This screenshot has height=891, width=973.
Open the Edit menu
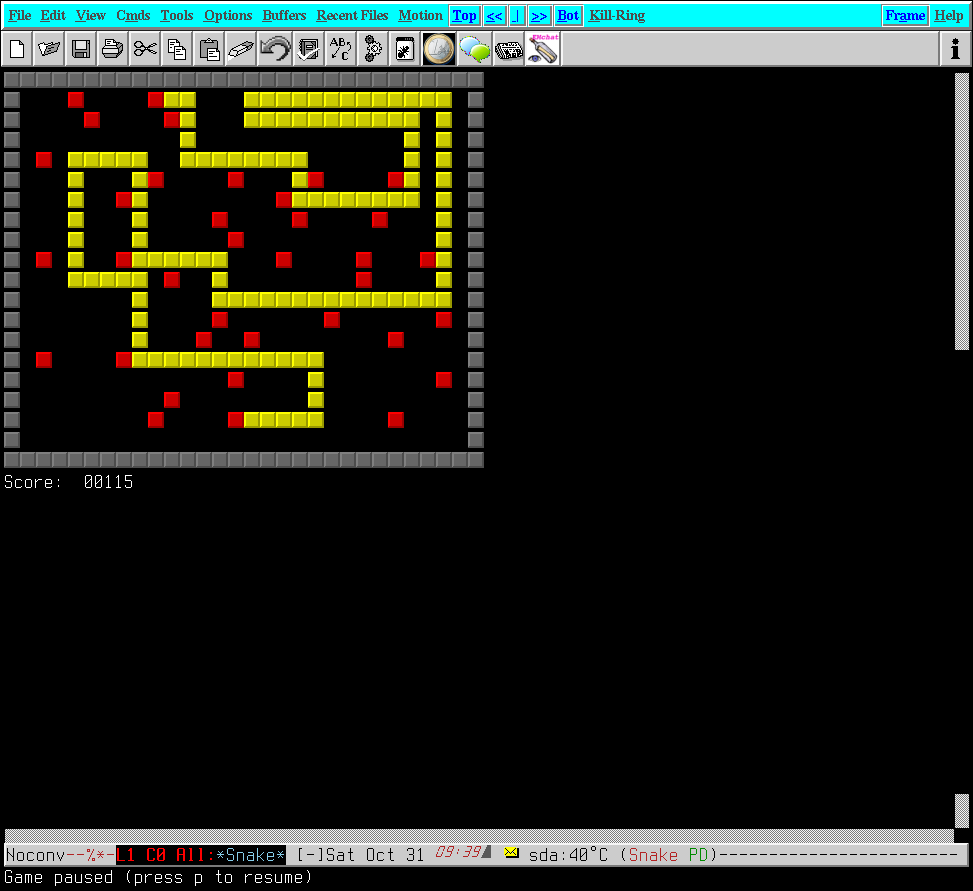point(53,16)
